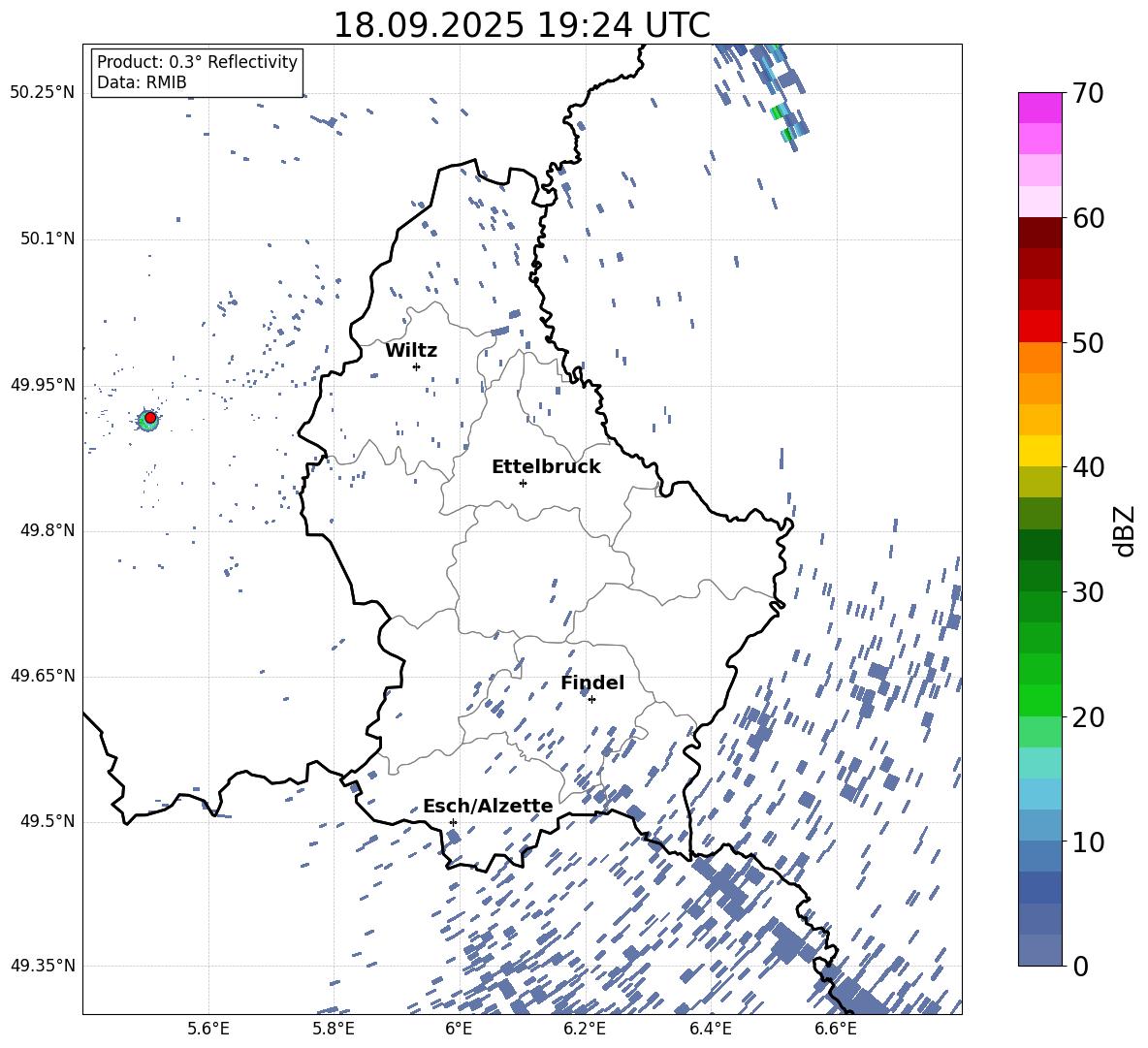Image resolution: width=1148 pixels, height=1048 pixels.
Task: Click the 49.5°N latitude label
Action: point(47,821)
